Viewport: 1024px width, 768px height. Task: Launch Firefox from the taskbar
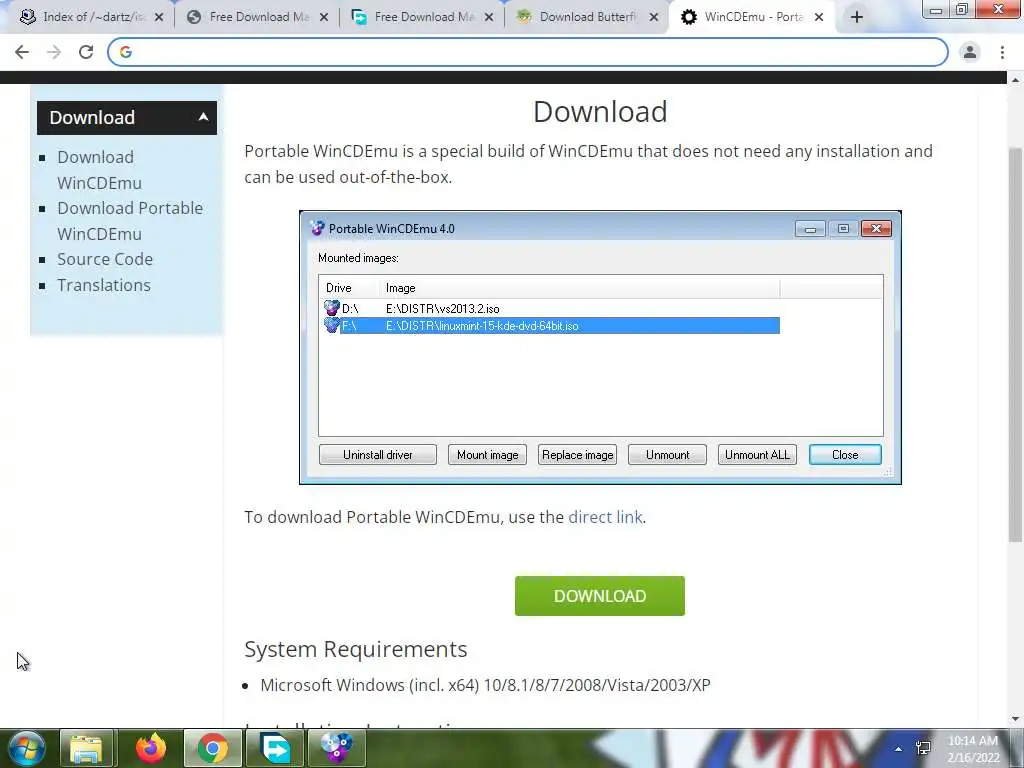(x=150, y=748)
